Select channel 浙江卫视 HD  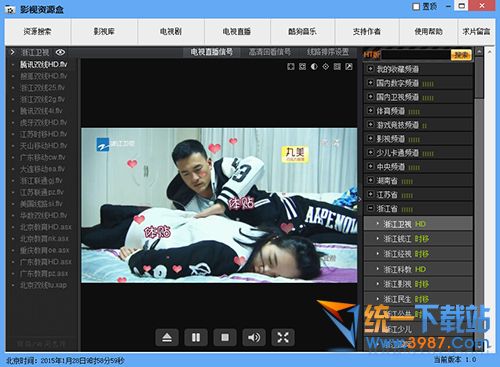tap(418, 224)
